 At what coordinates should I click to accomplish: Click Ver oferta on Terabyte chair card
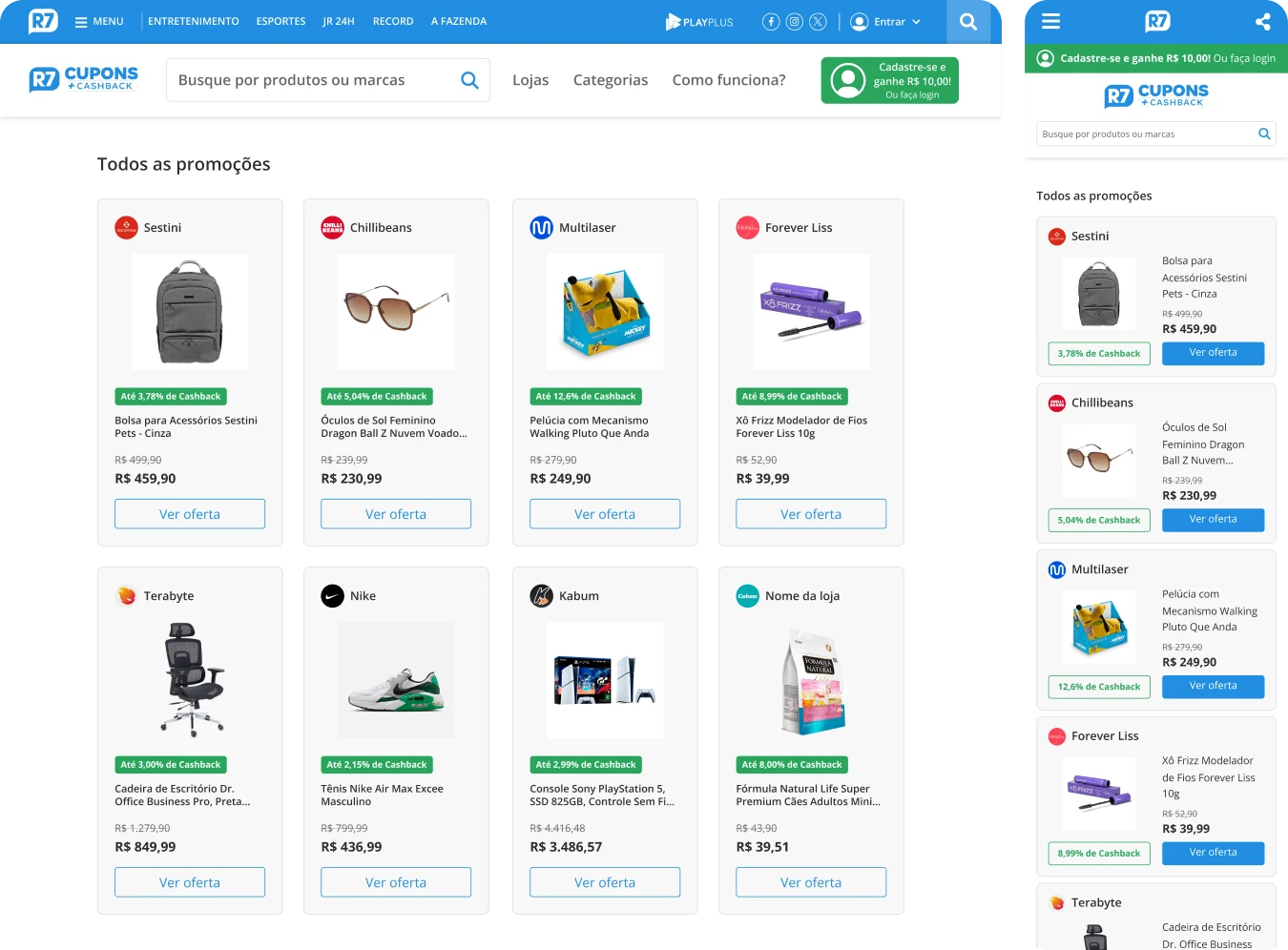(190, 882)
